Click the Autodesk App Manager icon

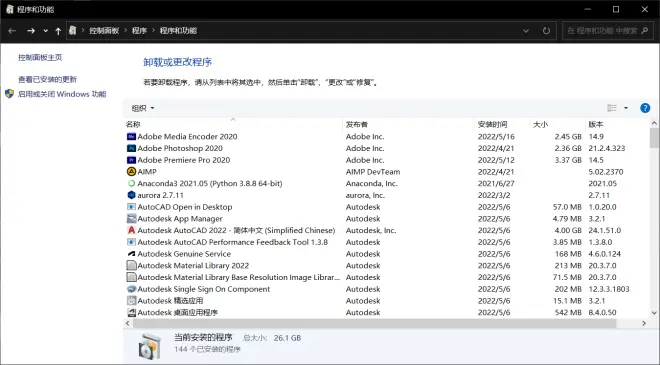click(x=131, y=218)
